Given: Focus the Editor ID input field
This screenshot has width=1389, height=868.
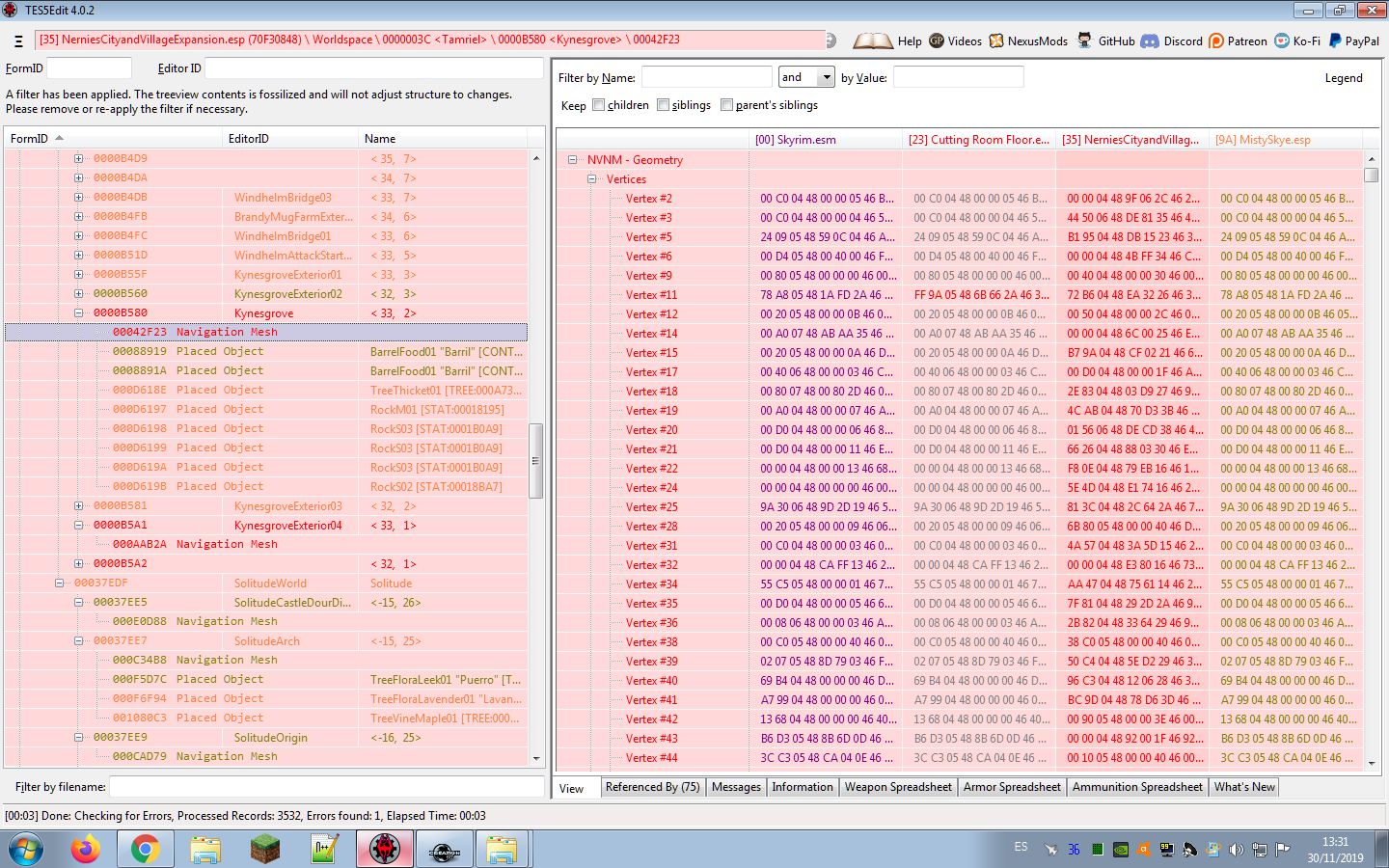Looking at the screenshot, I should pos(373,68).
